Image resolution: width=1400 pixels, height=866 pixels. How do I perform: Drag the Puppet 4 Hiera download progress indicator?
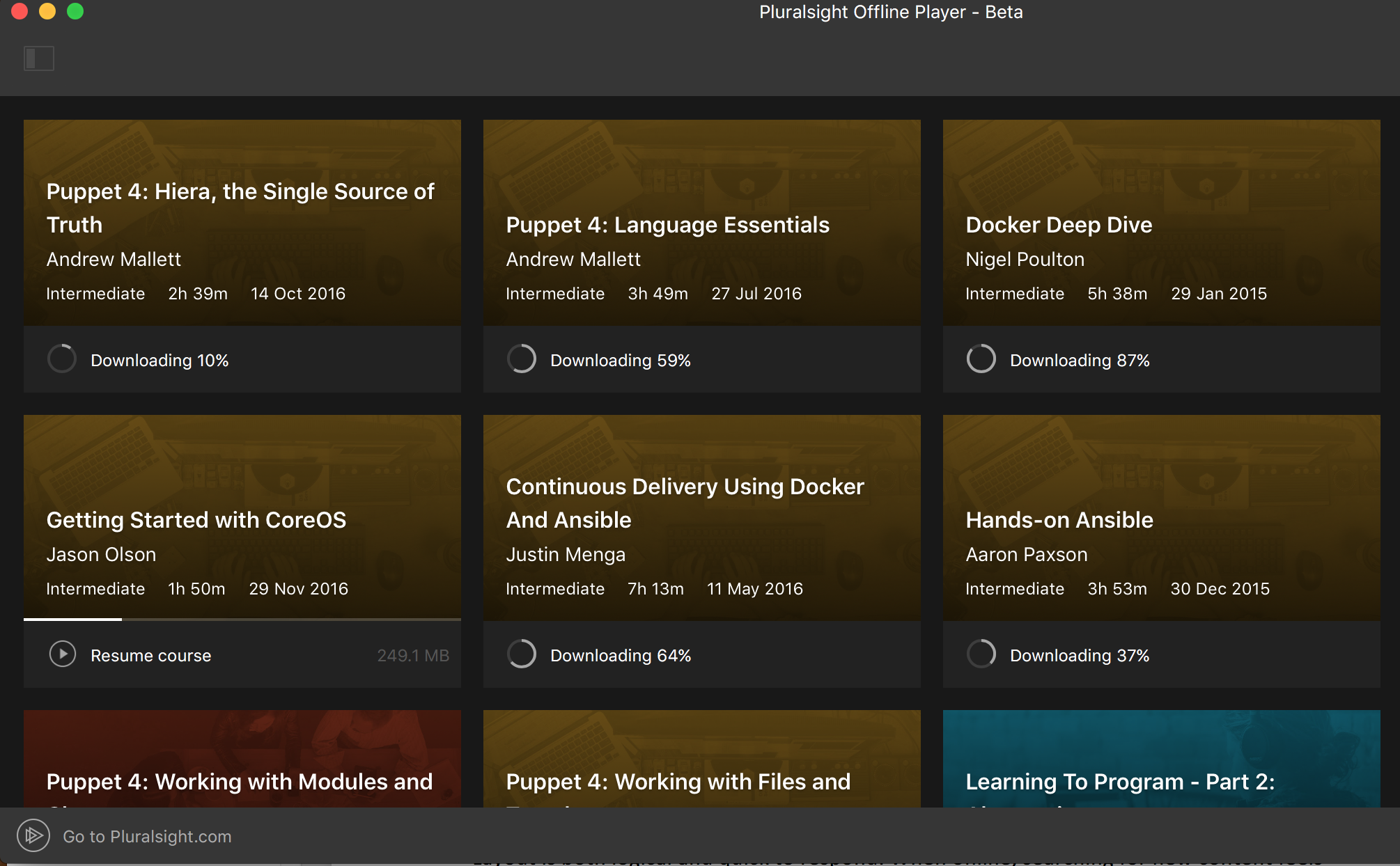tap(62, 359)
